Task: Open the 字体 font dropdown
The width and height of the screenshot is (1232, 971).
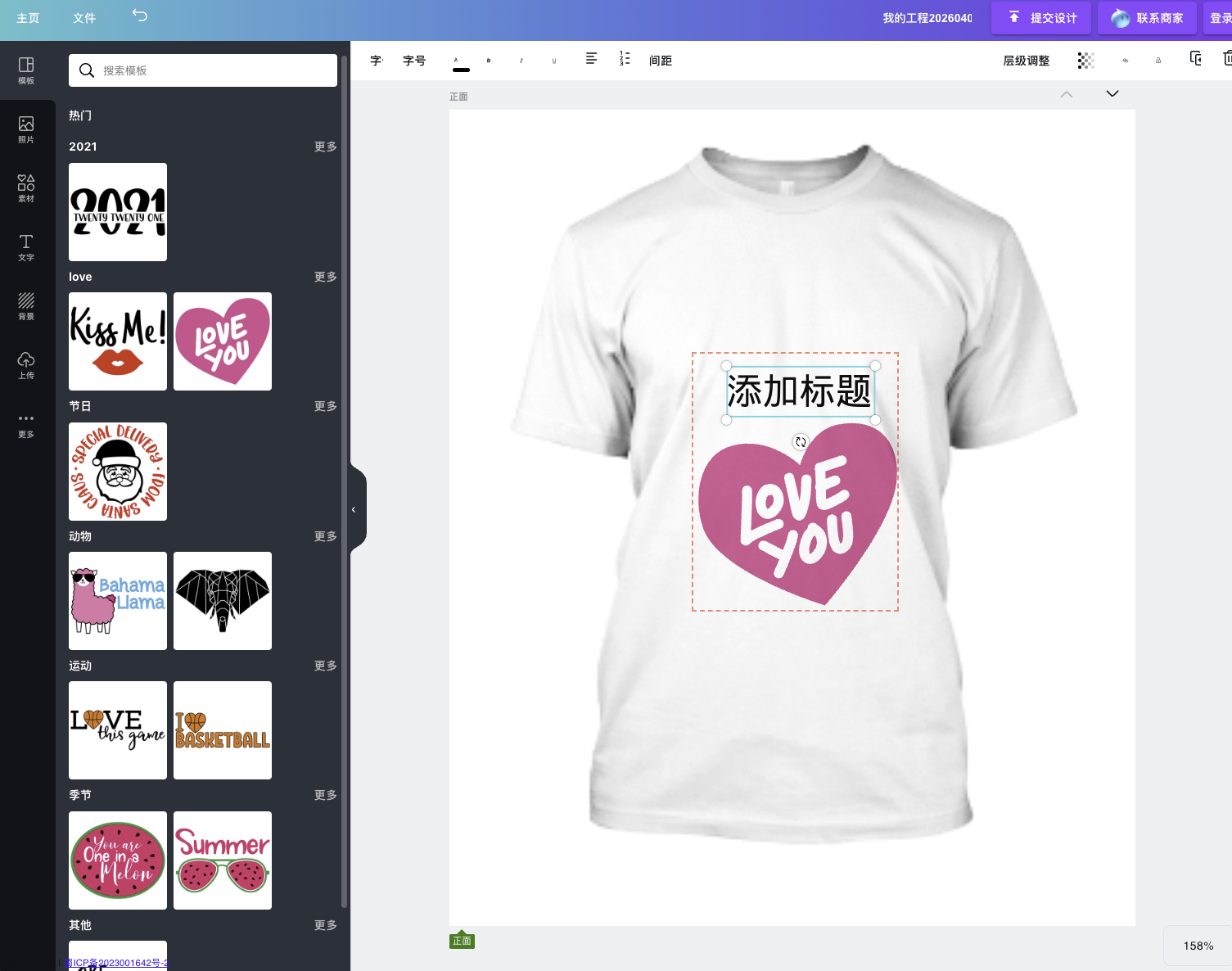Action: [377, 60]
